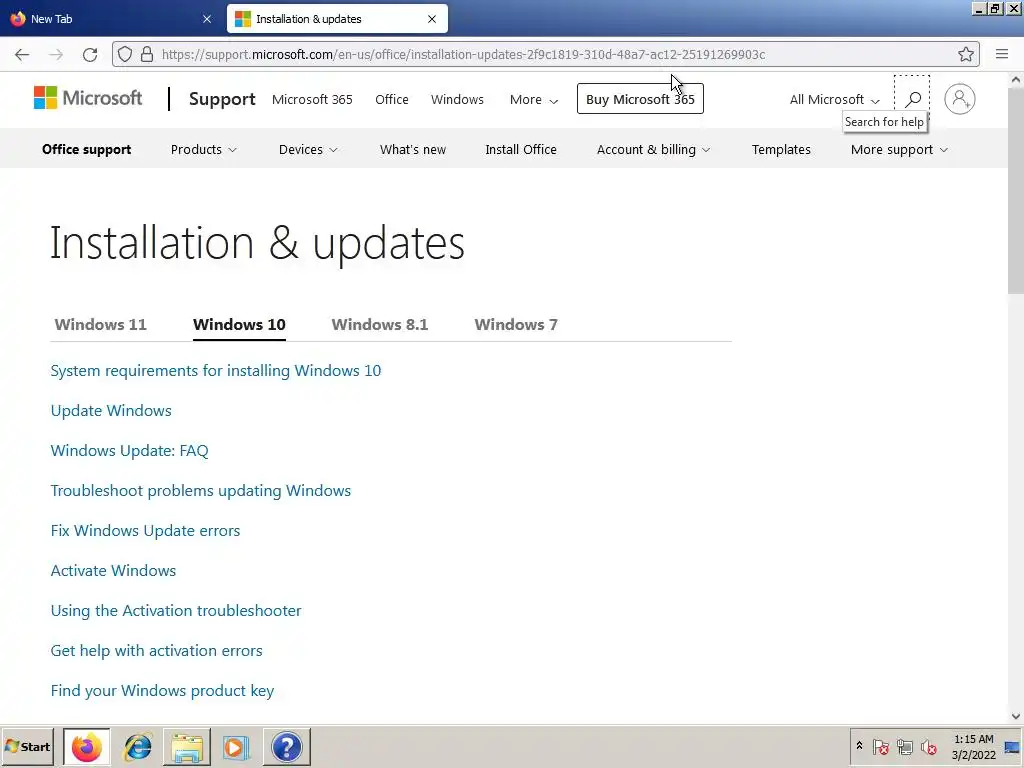Close the Installation & updates tab

click(432, 19)
